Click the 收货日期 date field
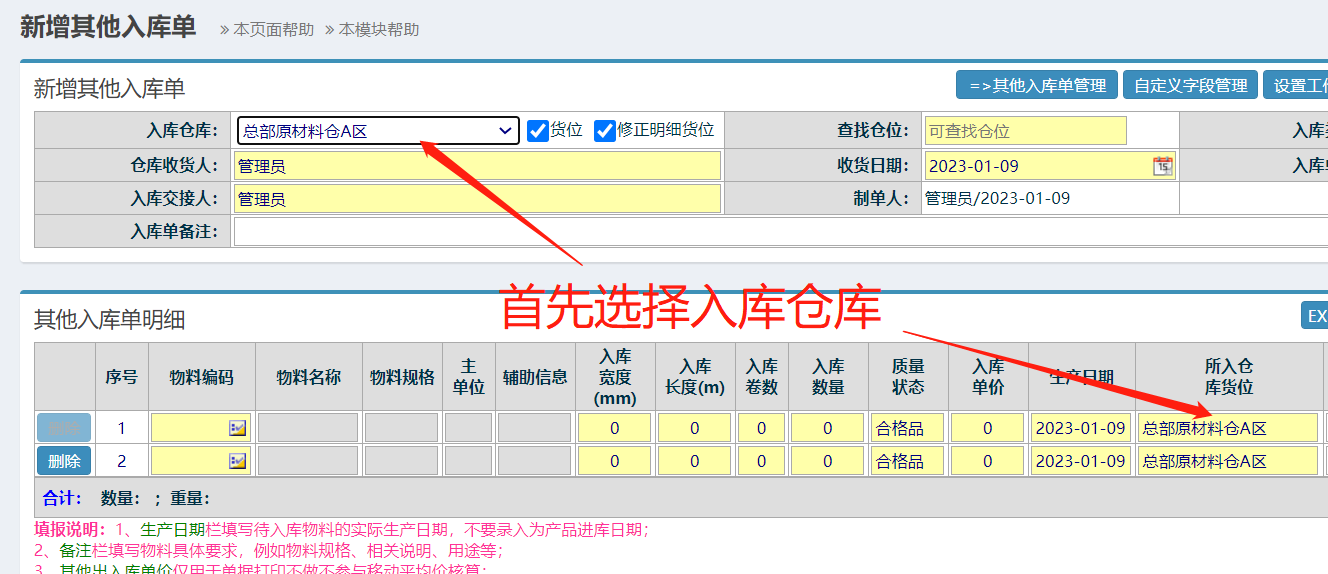 [1050, 166]
